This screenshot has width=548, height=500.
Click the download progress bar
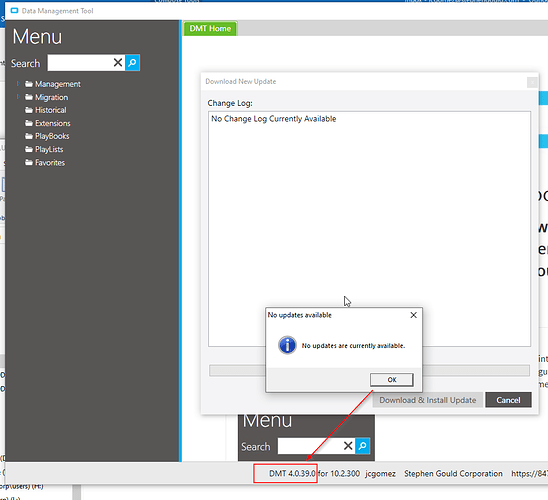[369, 370]
